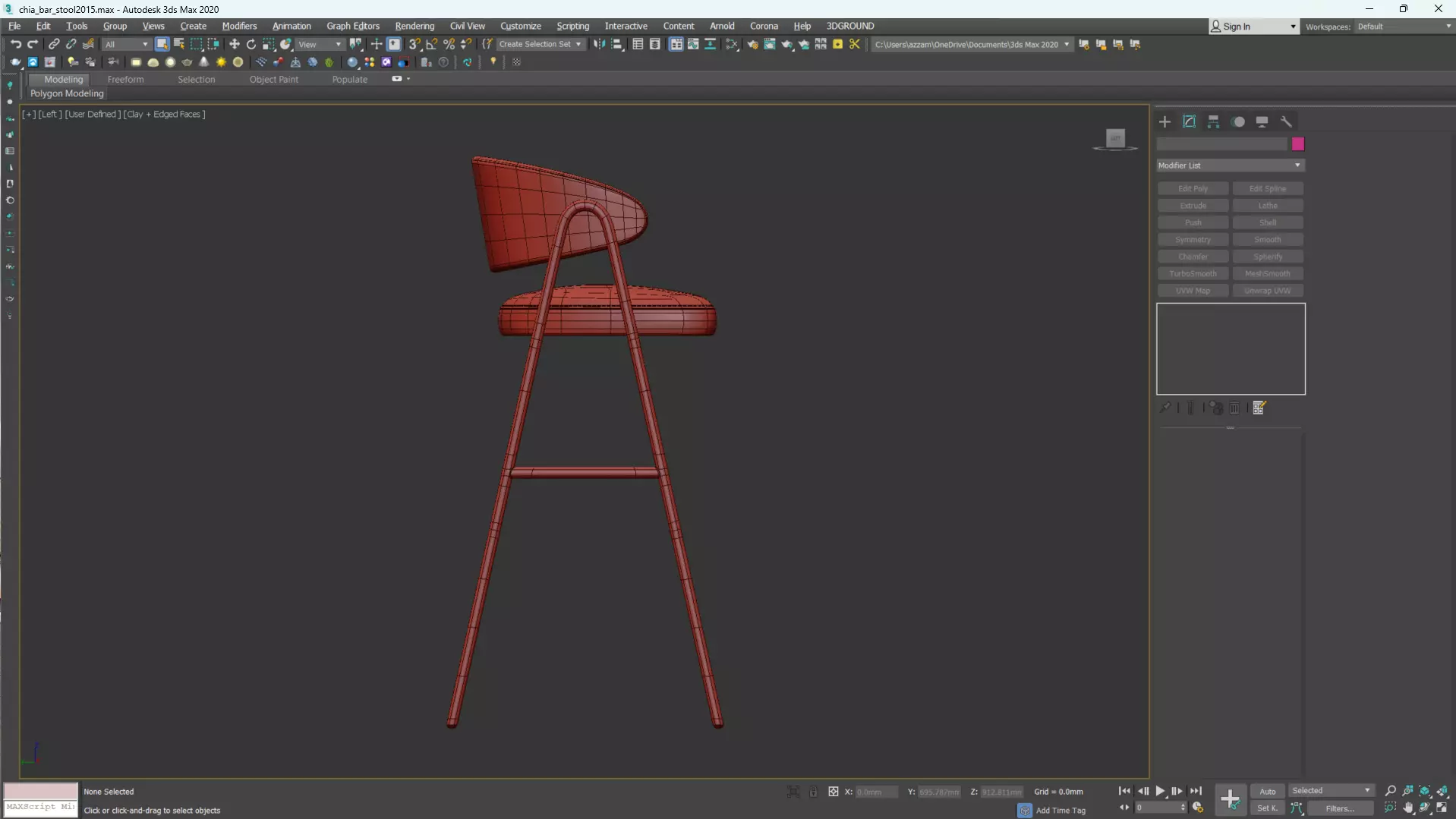Toggle Auto Key animation mode
The height and width of the screenshot is (819, 1456).
point(1268,791)
